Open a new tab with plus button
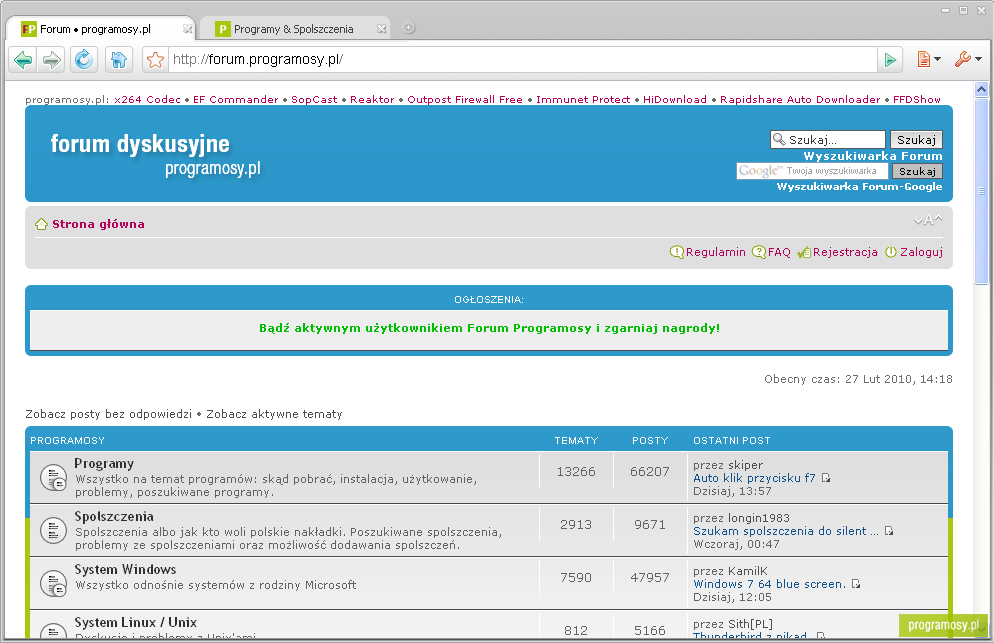The width and height of the screenshot is (994, 643). pyautogui.click(x=409, y=28)
